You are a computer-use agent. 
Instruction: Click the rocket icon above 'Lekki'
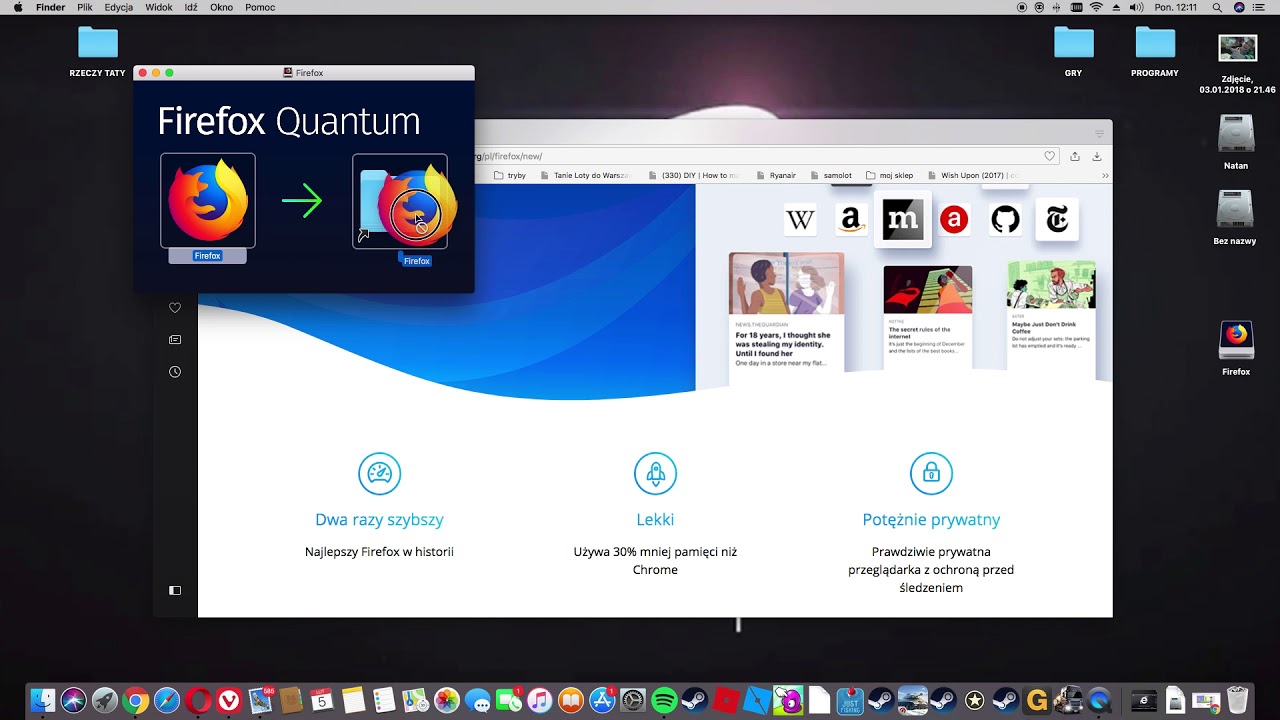coord(655,474)
